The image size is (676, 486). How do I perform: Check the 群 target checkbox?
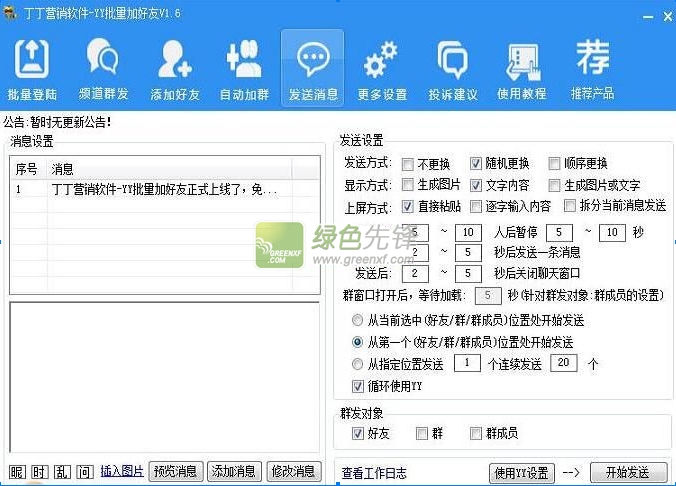point(422,433)
